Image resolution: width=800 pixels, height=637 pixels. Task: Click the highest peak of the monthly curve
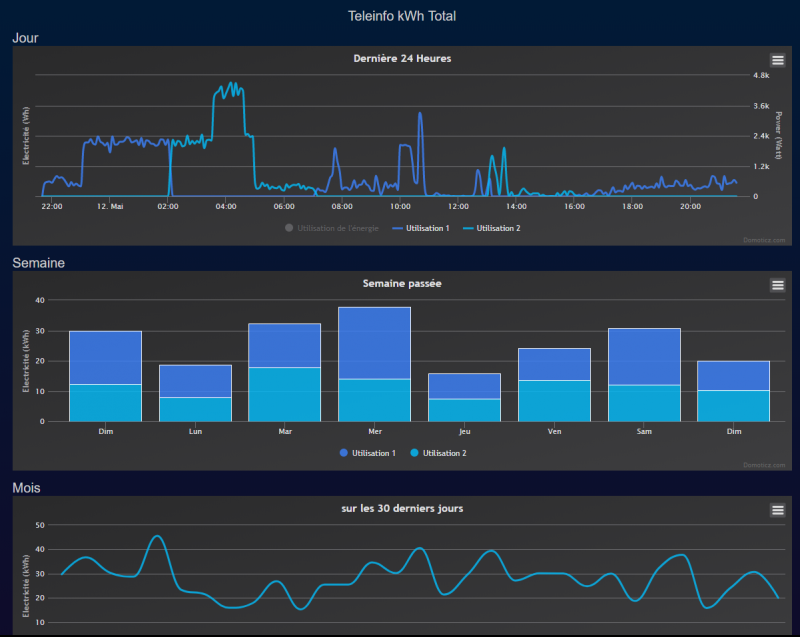pyautogui.click(x=157, y=536)
